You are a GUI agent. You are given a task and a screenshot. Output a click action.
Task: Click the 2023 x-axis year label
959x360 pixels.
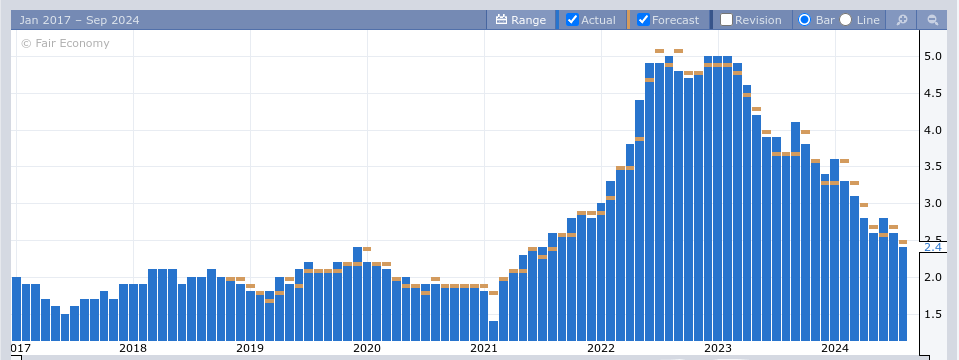click(x=717, y=348)
